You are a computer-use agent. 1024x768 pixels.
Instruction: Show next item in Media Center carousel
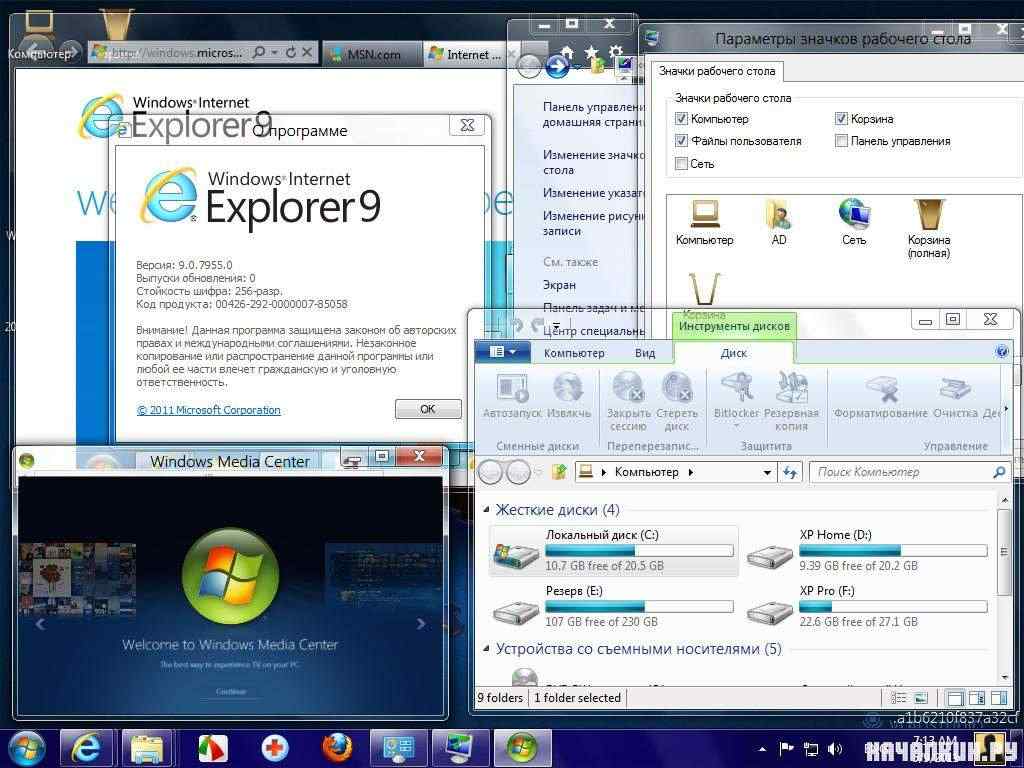pyautogui.click(x=421, y=624)
